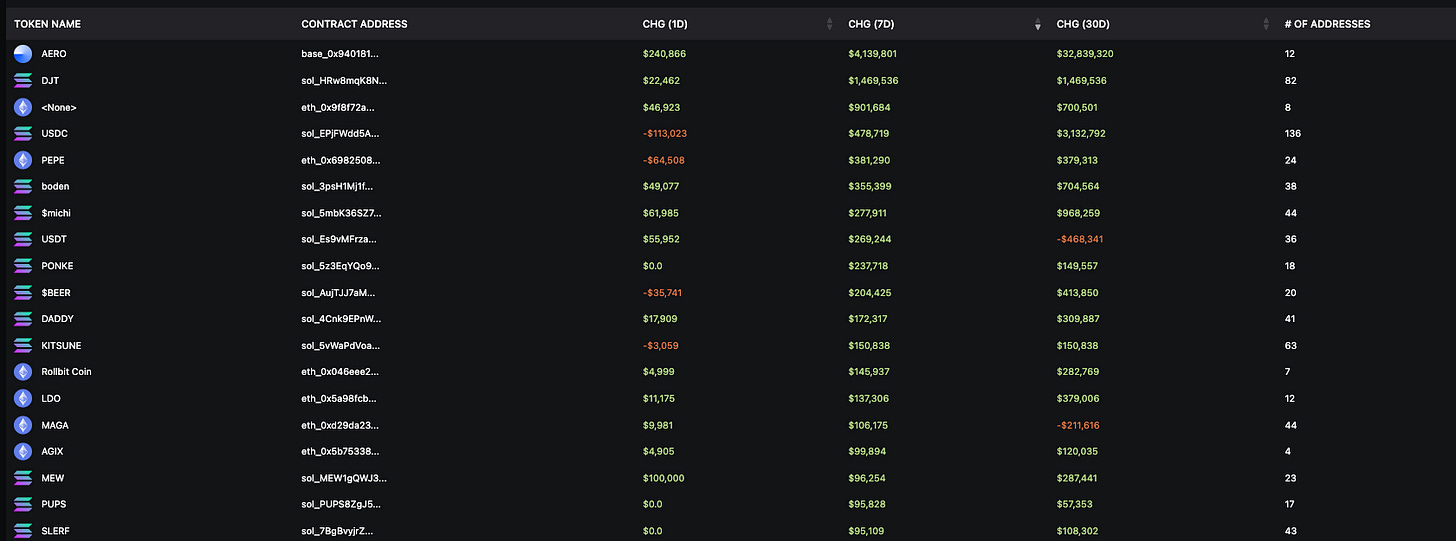Click the negative 30D change -$211,616
The image size is (1456, 541).
point(1078,425)
